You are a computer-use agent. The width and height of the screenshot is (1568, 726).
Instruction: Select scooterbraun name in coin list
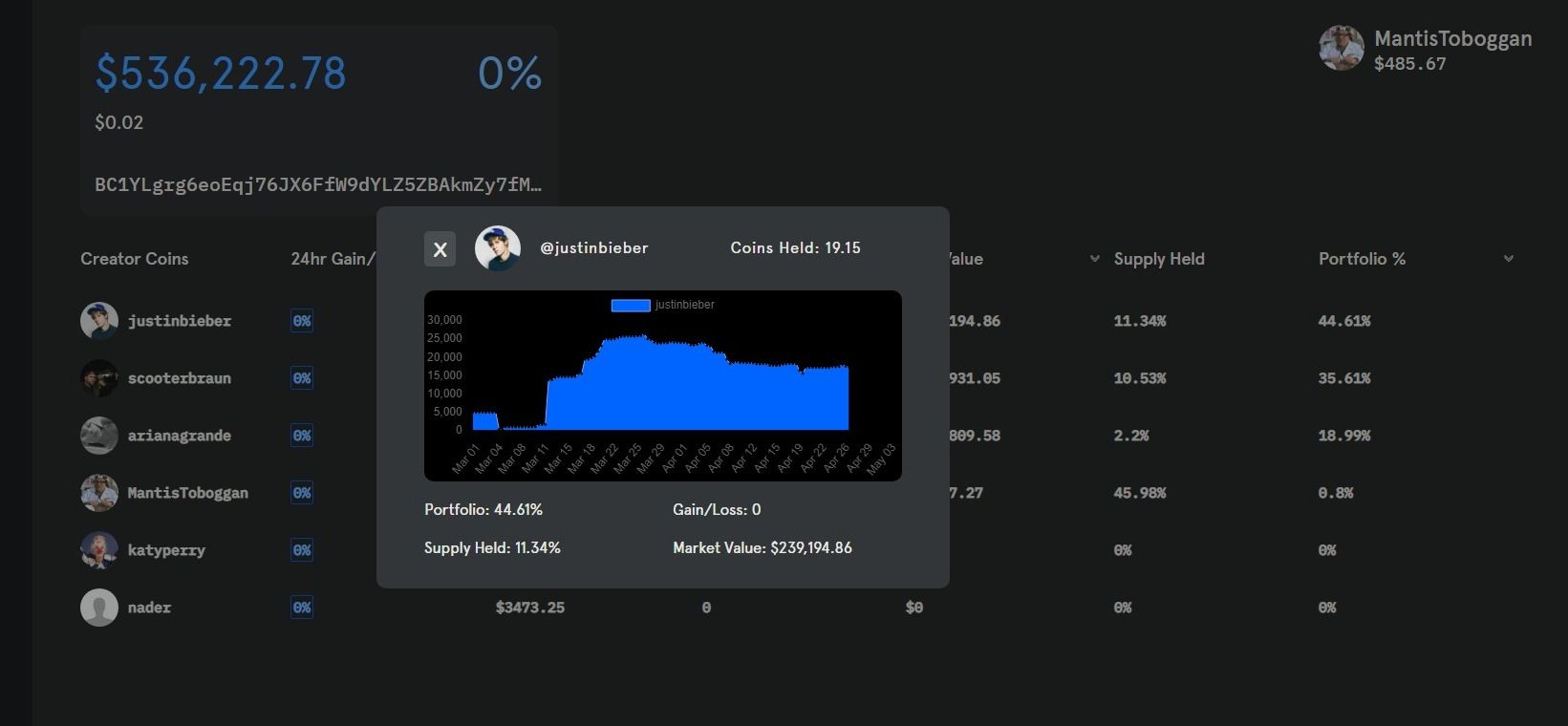(x=180, y=378)
